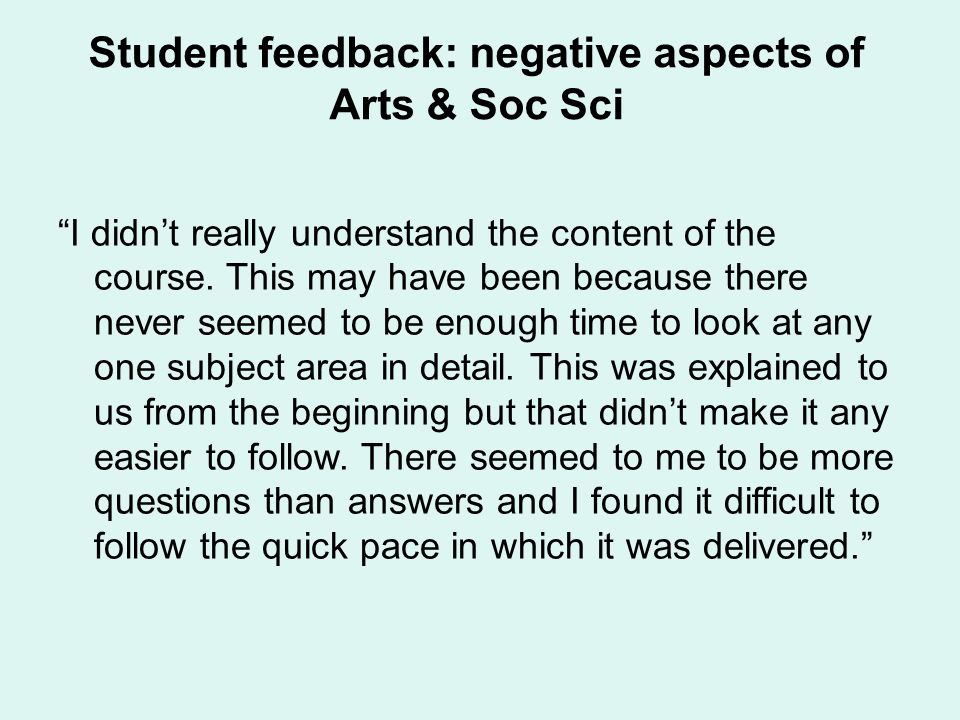The width and height of the screenshot is (960, 720).
Task: Select the word 'easier' in the quote
Action: [143, 459]
